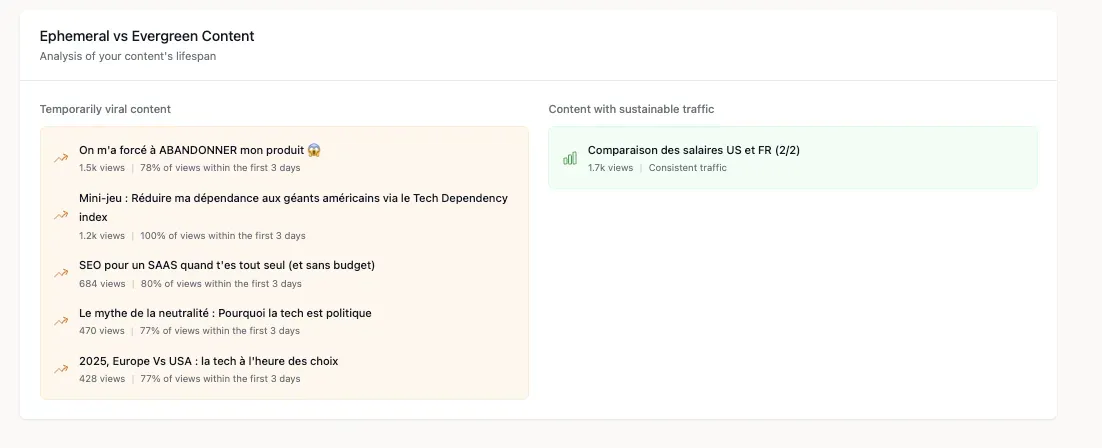The height and width of the screenshot is (448, 1102).
Task: Click the "Ephemeral vs Evergreen Content" heading
Action: pos(147,36)
